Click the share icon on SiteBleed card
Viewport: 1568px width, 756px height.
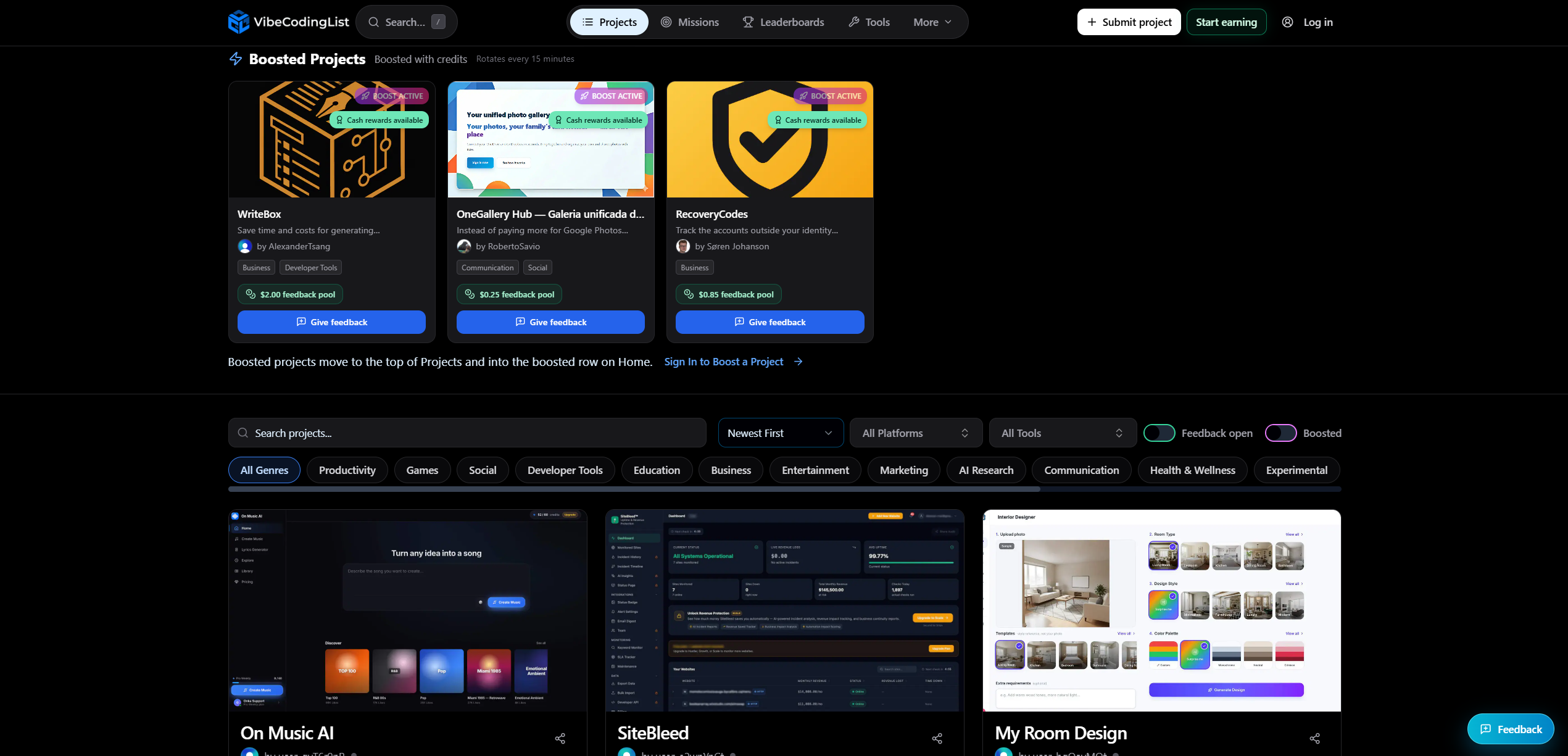coord(937,738)
